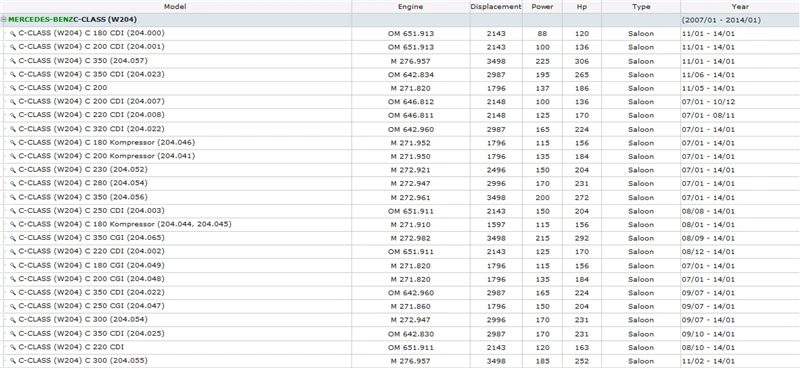Click the magnifier icon for C 220 CDI (204.008)

[13, 115]
